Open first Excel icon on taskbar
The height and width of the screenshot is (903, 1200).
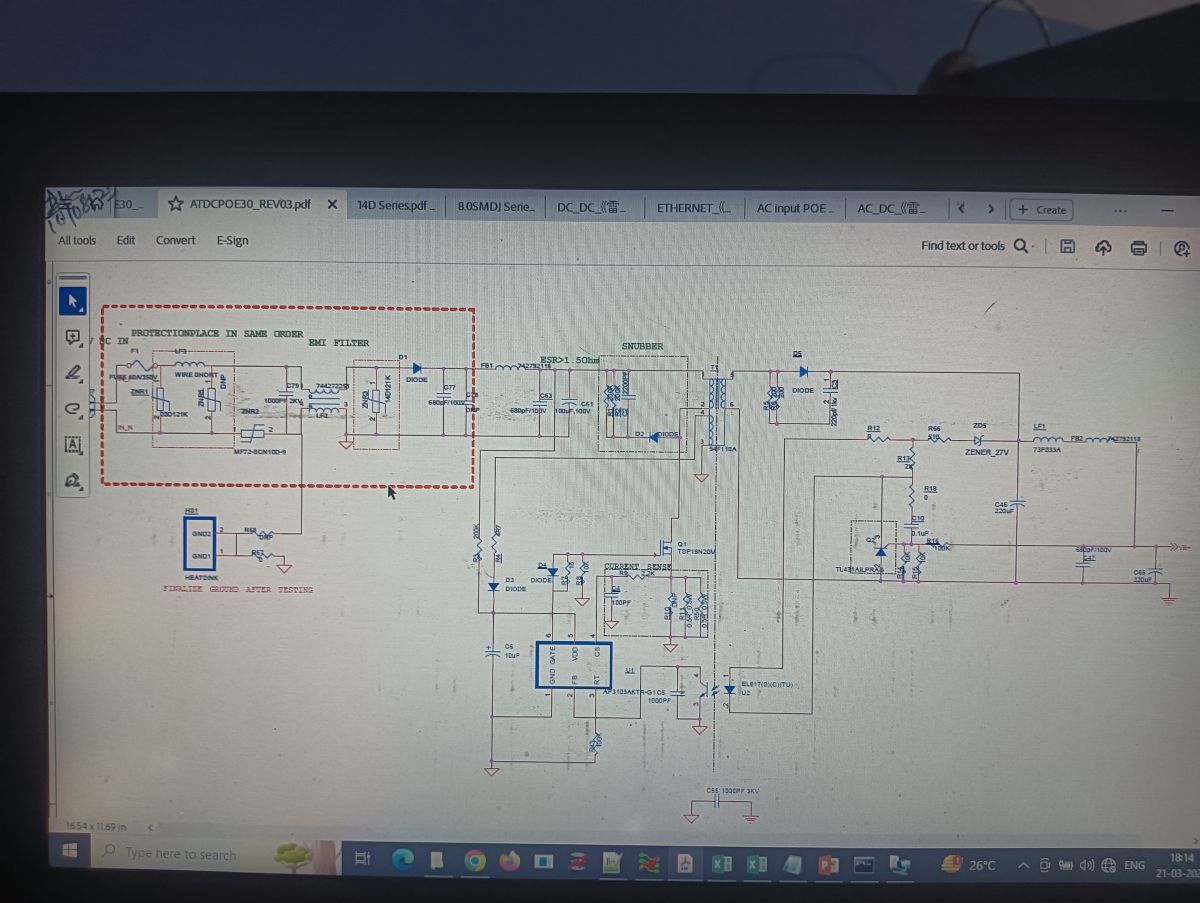722,863
